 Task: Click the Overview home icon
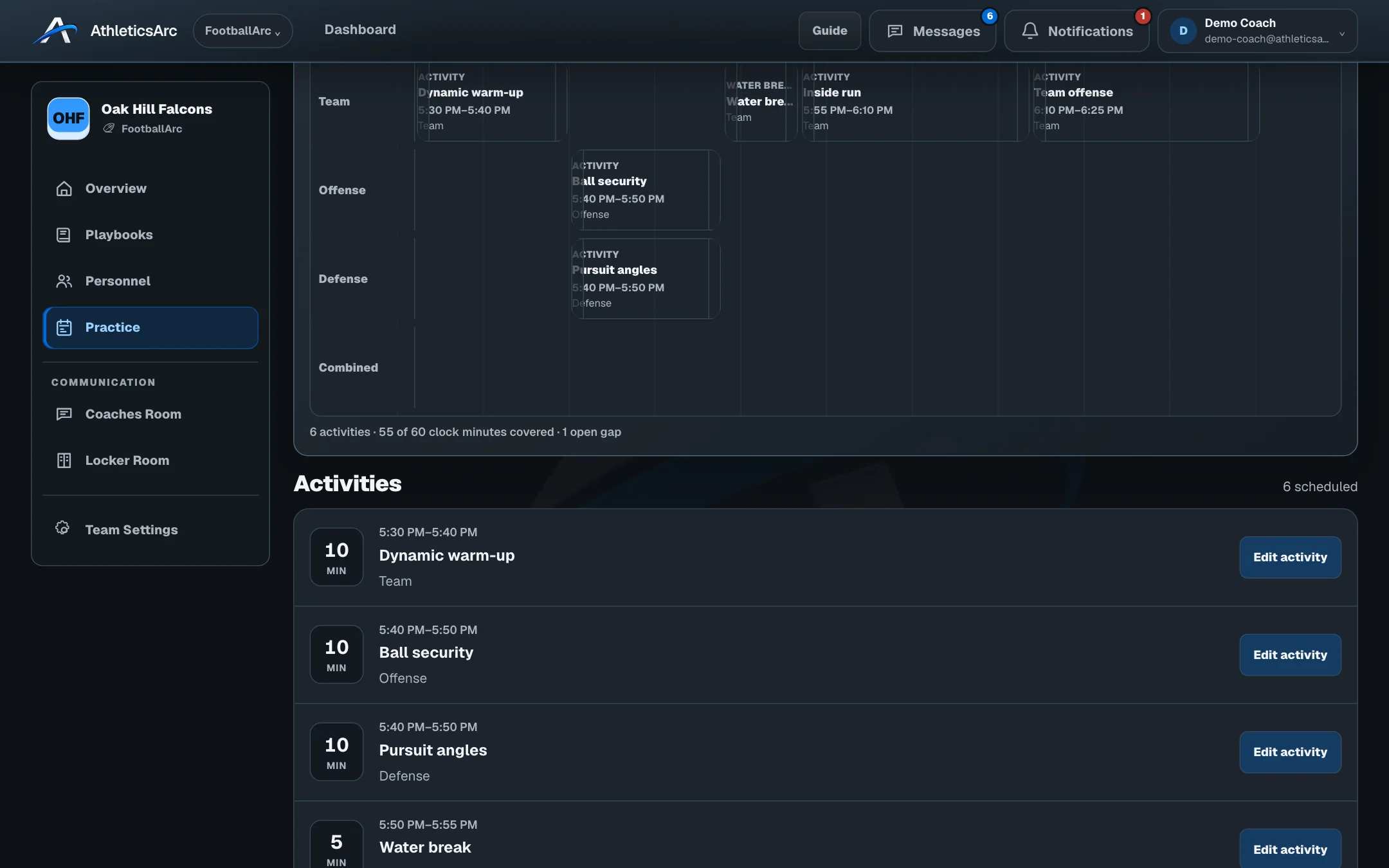click(64, 188)
